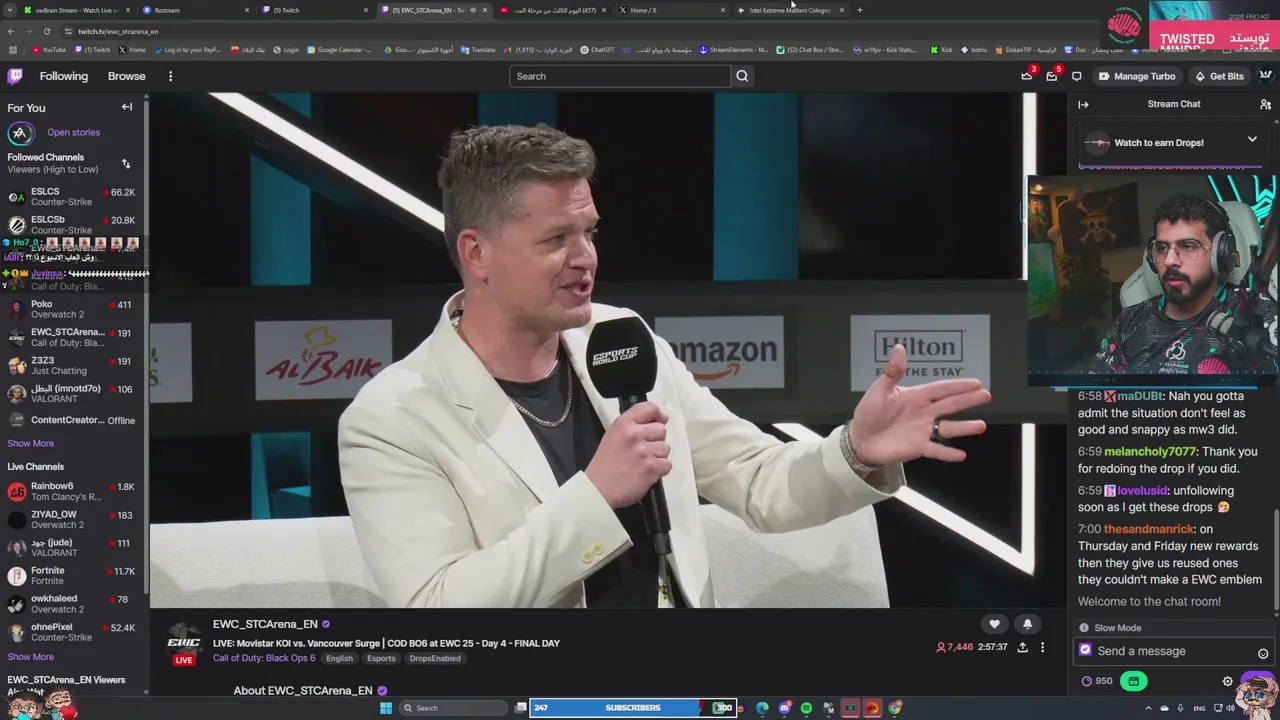
Task: Follow heart button for EWC_STCArena_EN
Action: pos(994,624)
